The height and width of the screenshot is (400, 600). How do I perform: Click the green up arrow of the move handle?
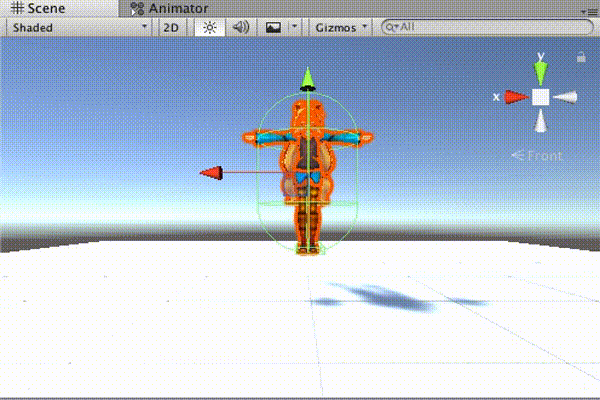pyautogui.click(x=308, y=78)
